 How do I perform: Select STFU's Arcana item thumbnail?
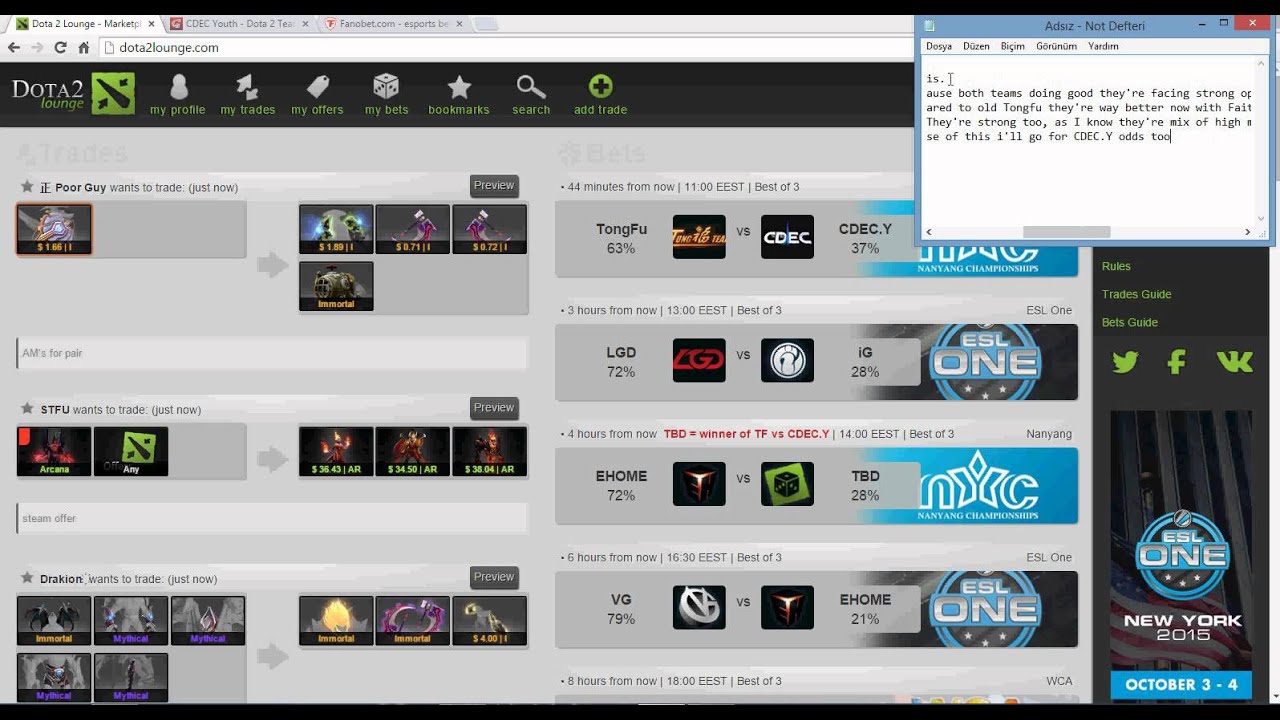[x=54, y=452]
